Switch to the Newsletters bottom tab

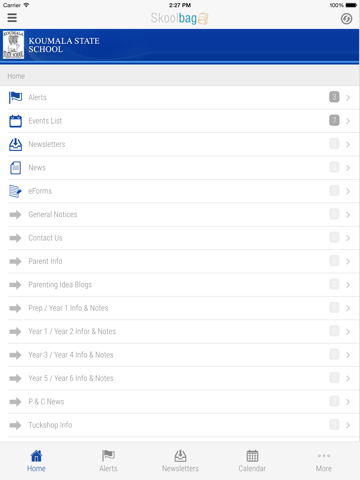pyautogui.click(x=180, y=461)
